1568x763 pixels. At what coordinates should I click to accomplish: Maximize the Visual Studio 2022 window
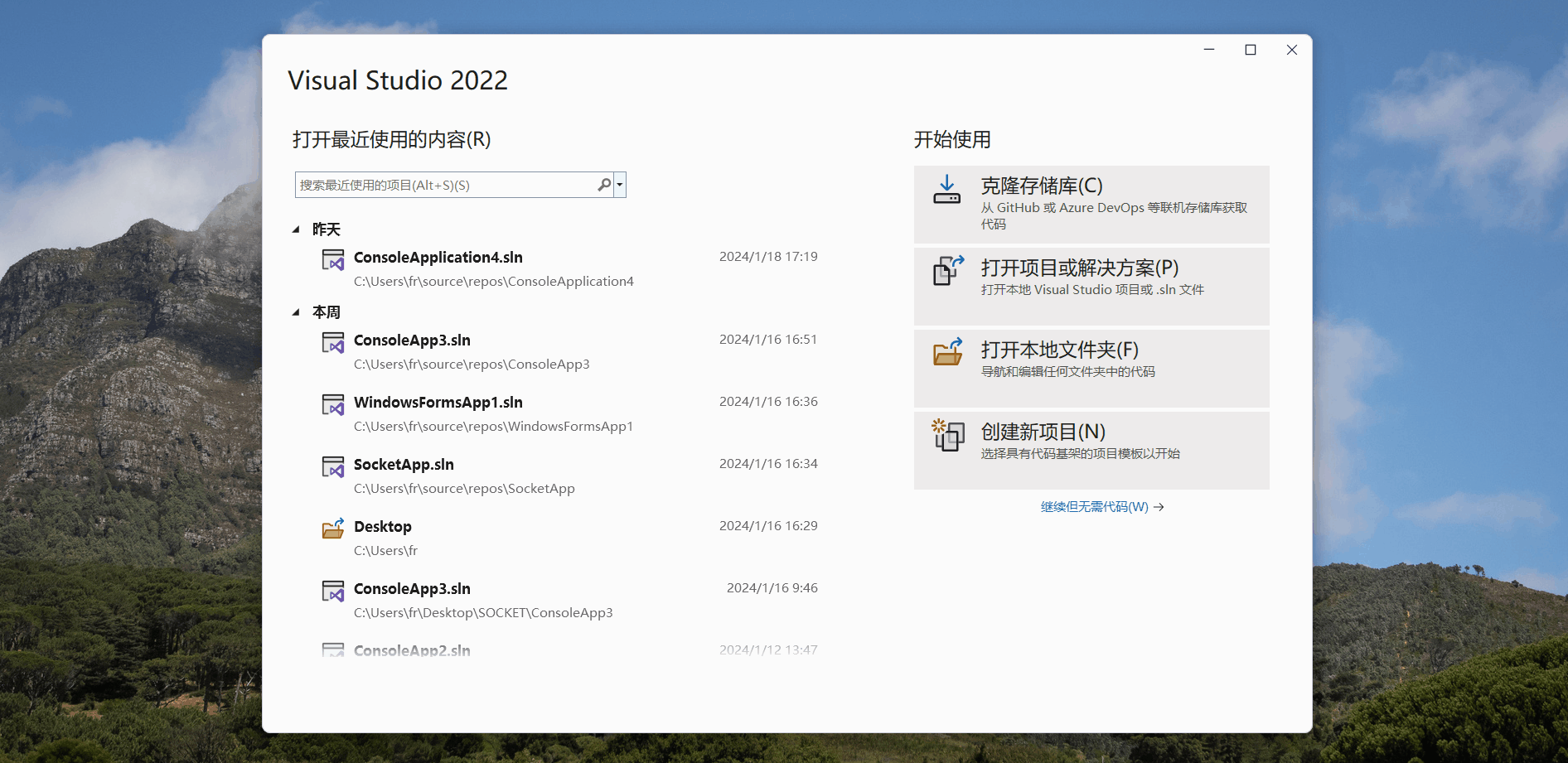(x=1251, y=50)
